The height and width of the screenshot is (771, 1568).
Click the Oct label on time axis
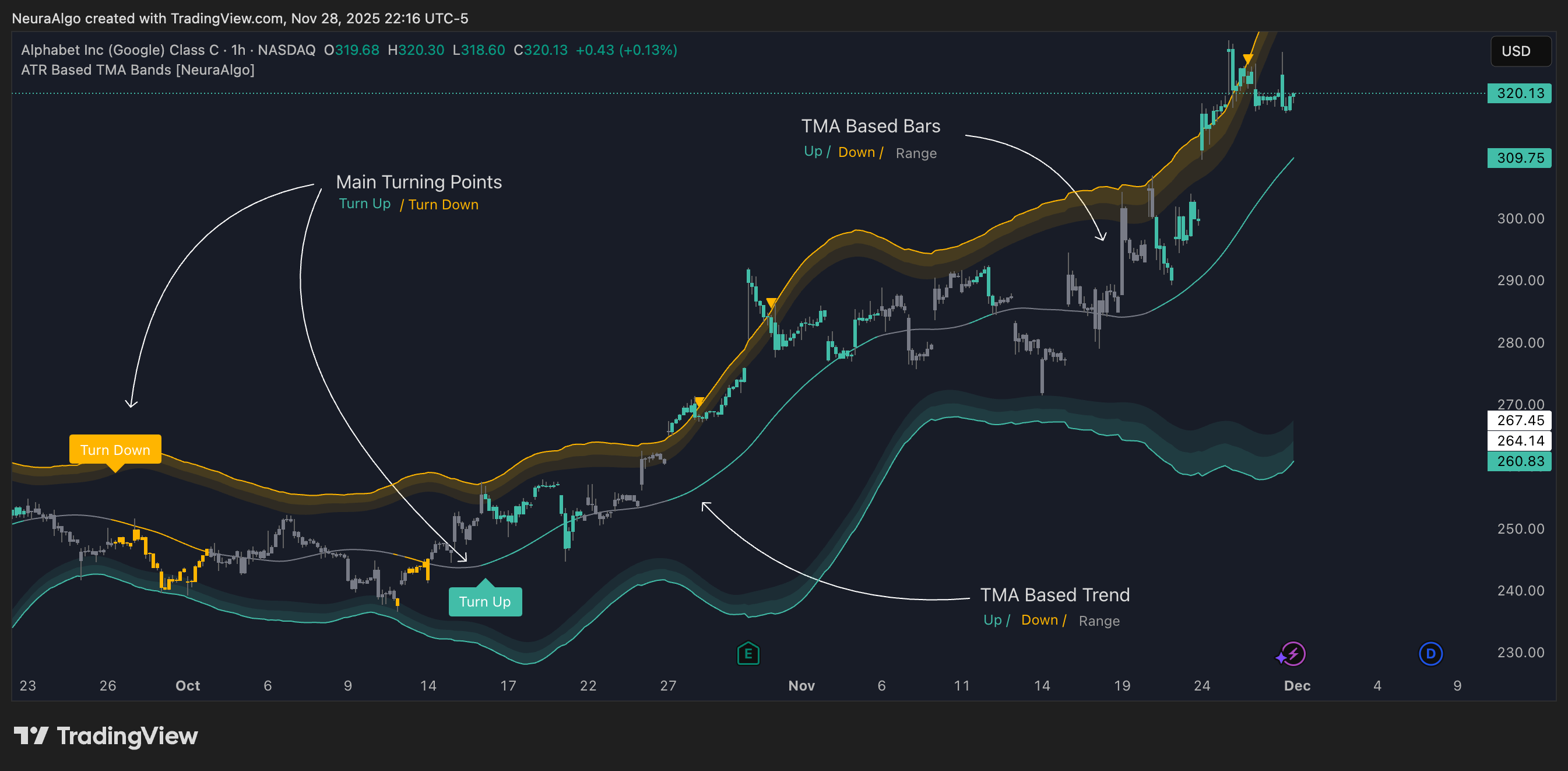[x=188, y=686]
